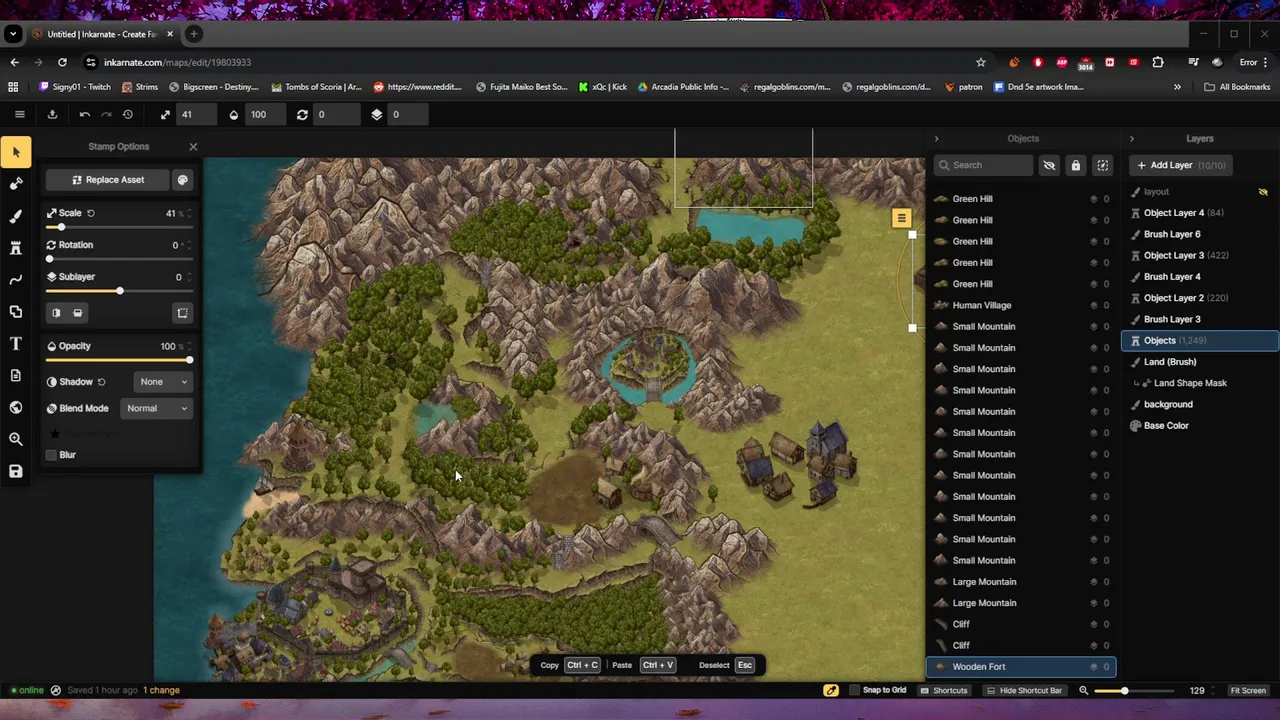
Task: Toggle the yellow eyedropper status icon
Action: [831, 690]
